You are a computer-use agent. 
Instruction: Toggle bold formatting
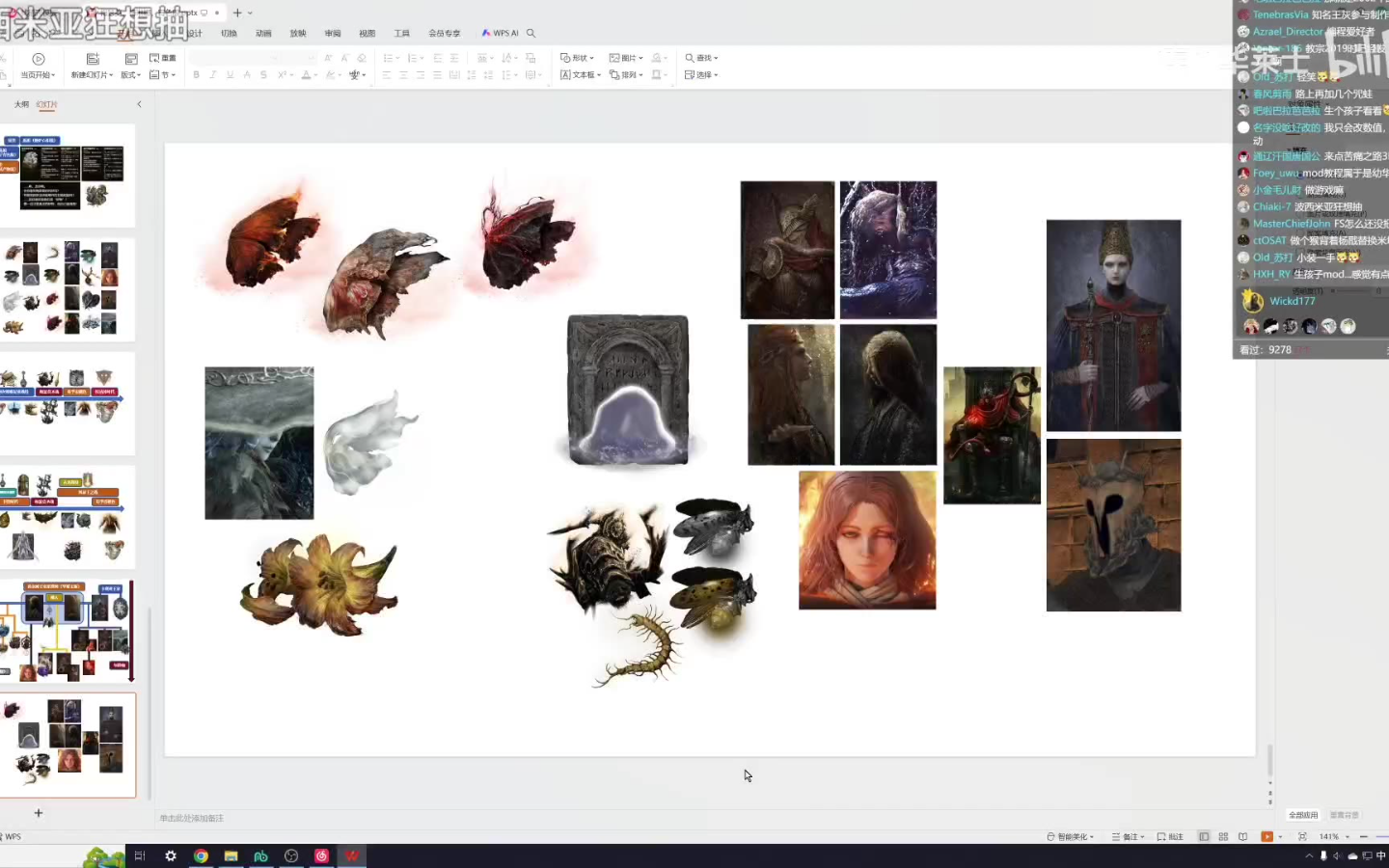pyautogui.click(x=196, y=75)
